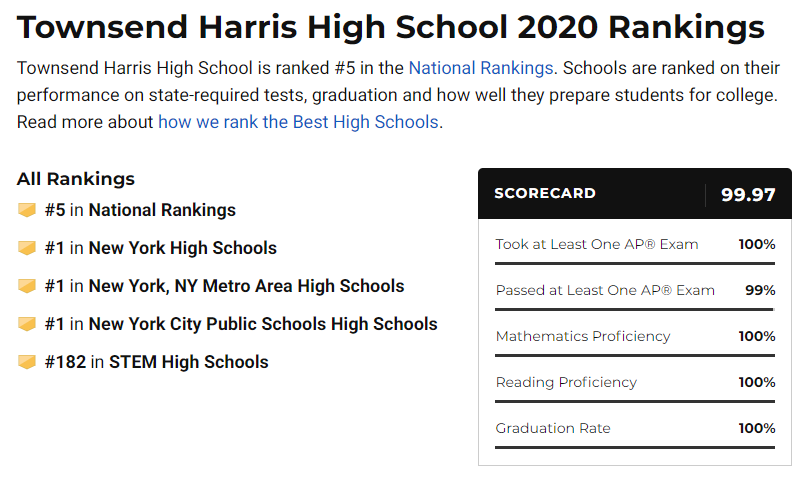The image size is (805, 482).
Task: Open the National Rankings link in paragraph
Action: coord(481,68)
